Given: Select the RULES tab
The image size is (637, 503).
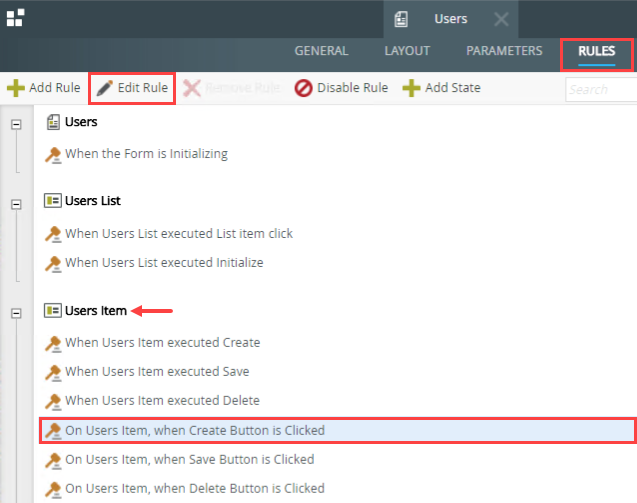Looking at the screenshot, I should point(596,51).
